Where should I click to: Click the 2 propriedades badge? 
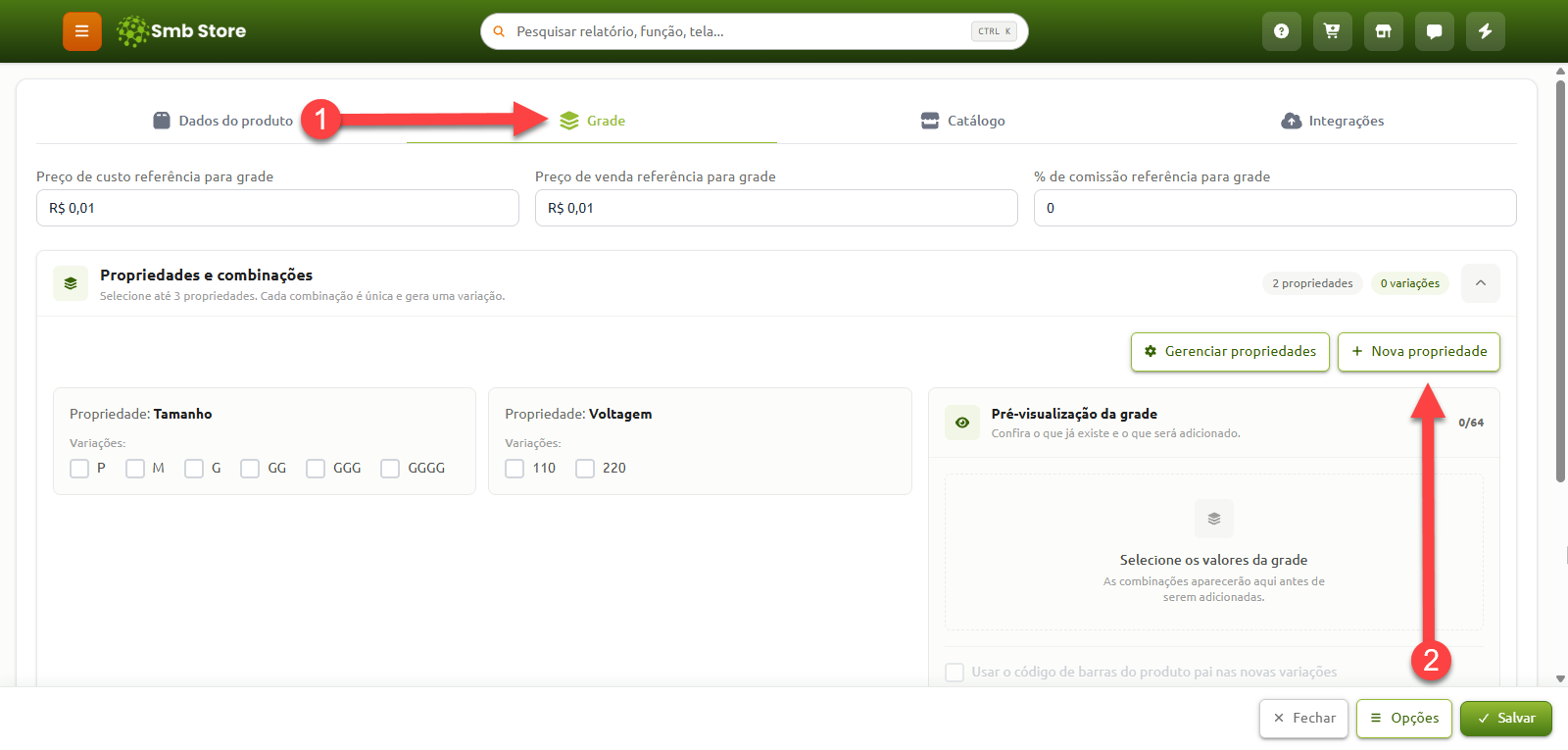1312,283
